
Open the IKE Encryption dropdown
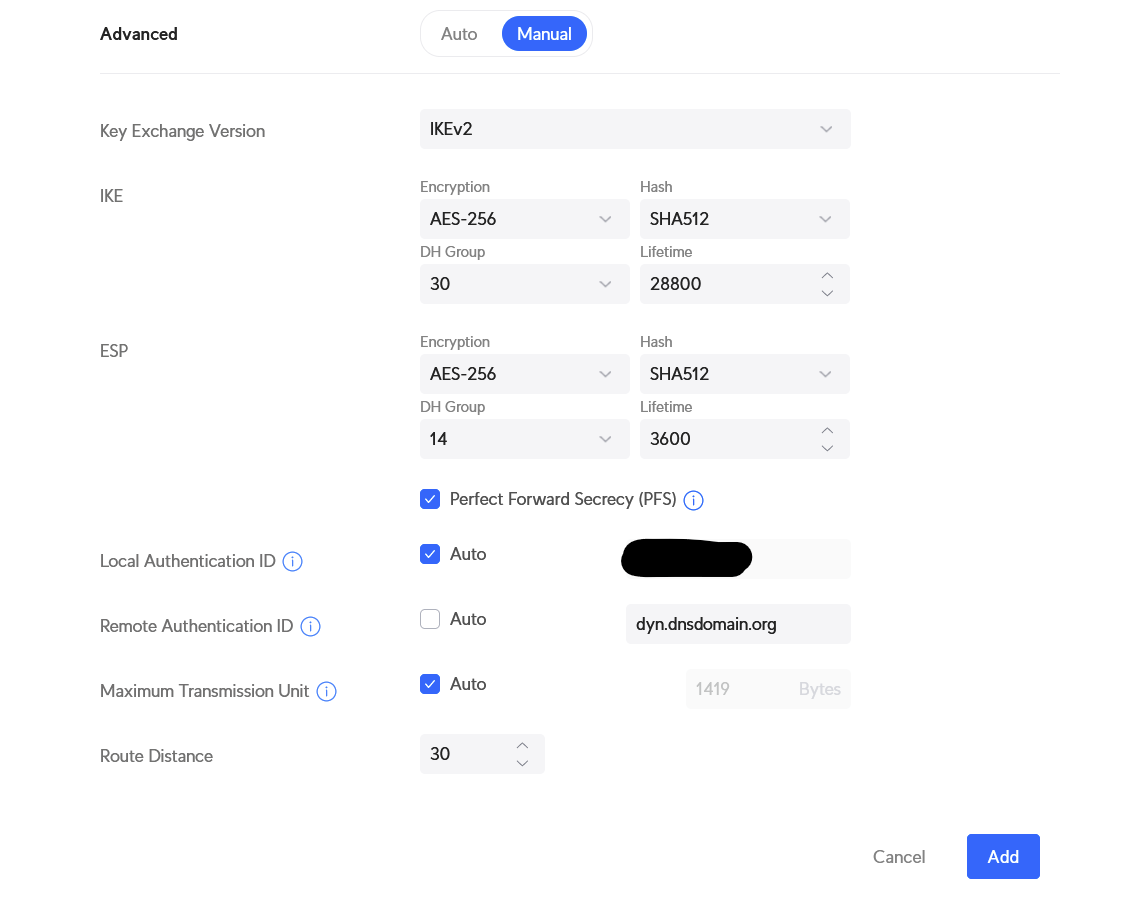tap(524, 219)
